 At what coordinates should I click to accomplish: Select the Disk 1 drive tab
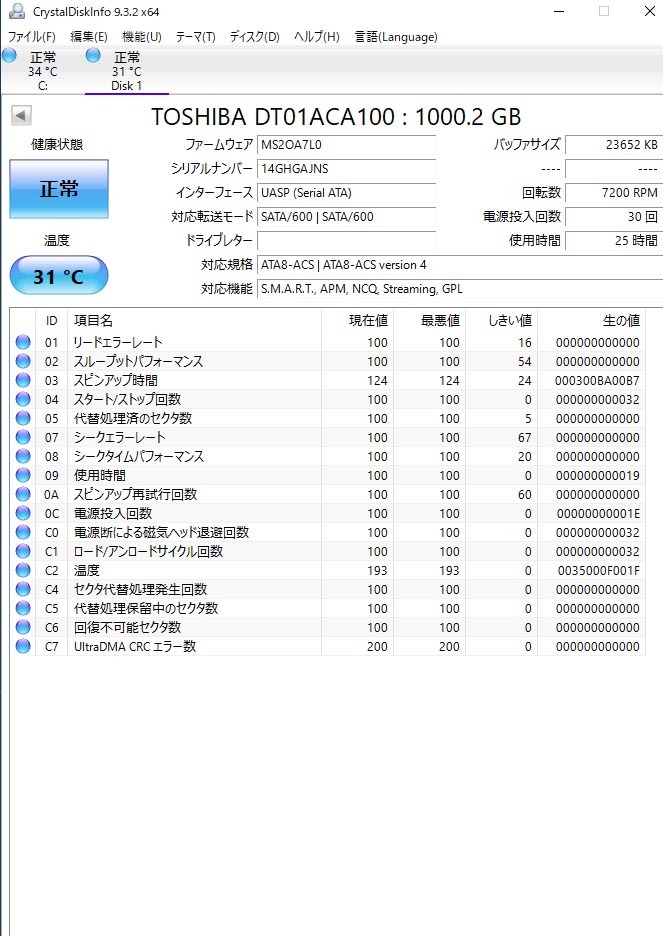click(x=127, y=71)
